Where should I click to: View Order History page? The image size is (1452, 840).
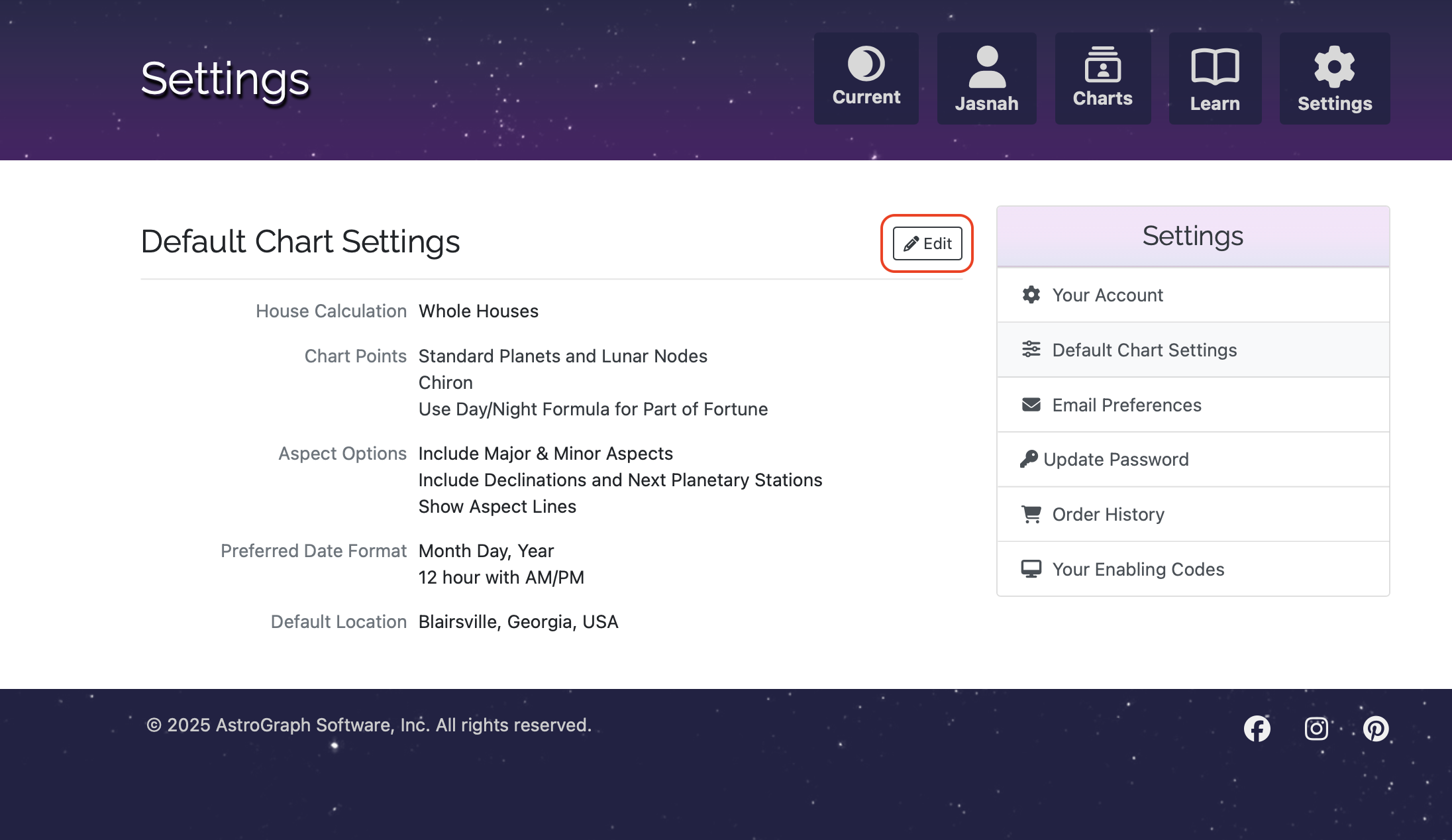point(1108,514)
